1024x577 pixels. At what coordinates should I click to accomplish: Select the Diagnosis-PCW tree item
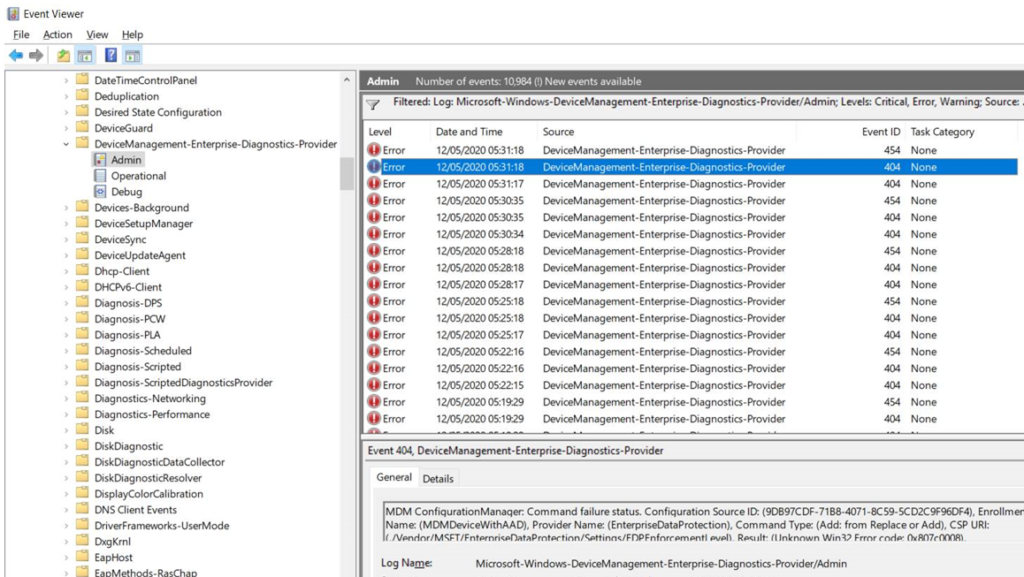coord(130,319)
